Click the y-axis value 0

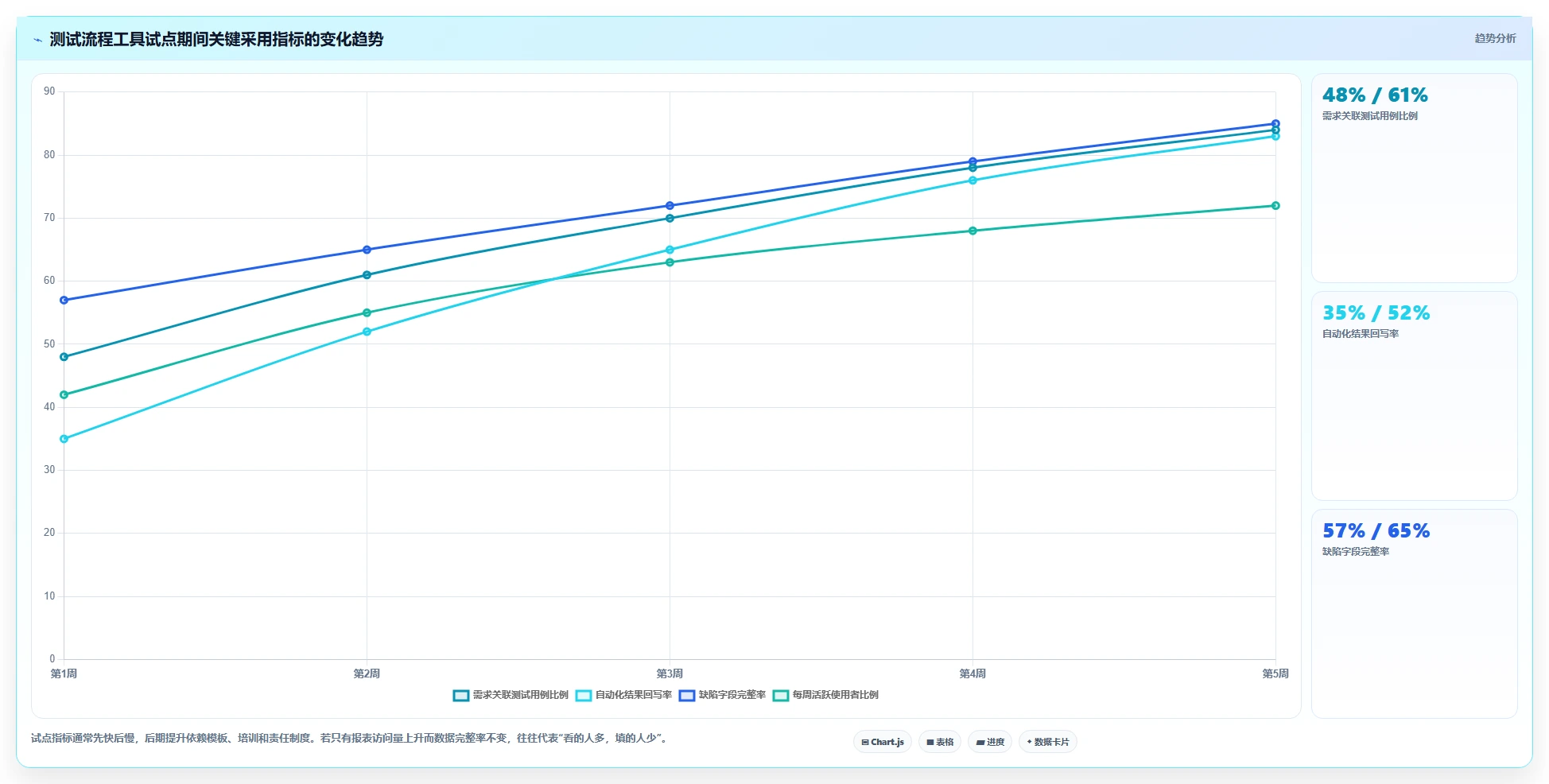click(x=52, y=659)
